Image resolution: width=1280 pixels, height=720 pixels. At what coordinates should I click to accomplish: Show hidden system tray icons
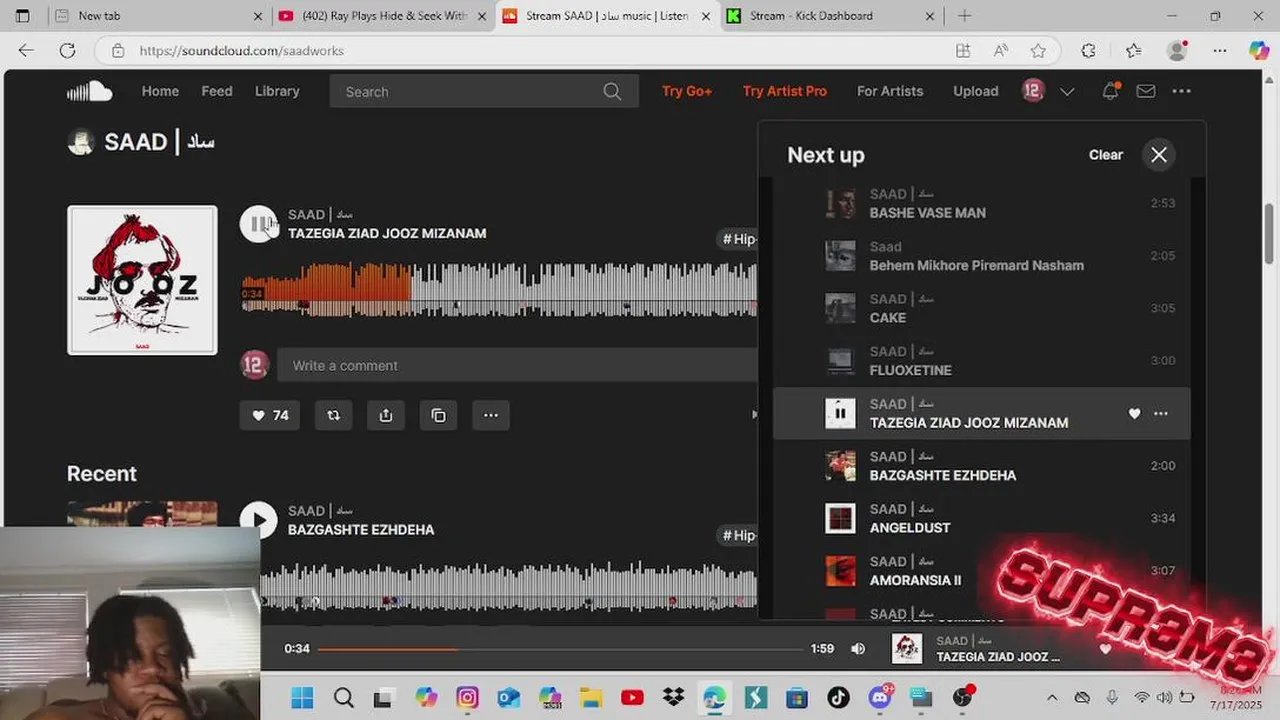click(1051, 697)
